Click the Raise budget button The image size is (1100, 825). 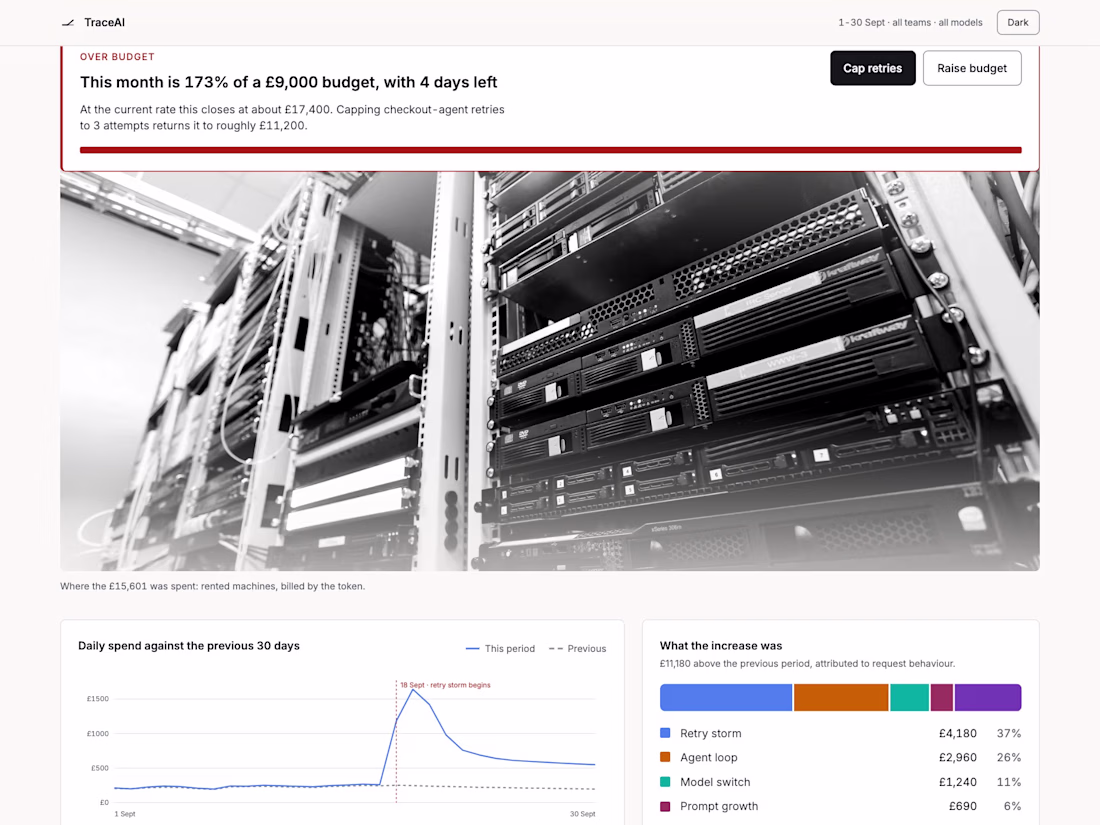(x=972, y=68)
